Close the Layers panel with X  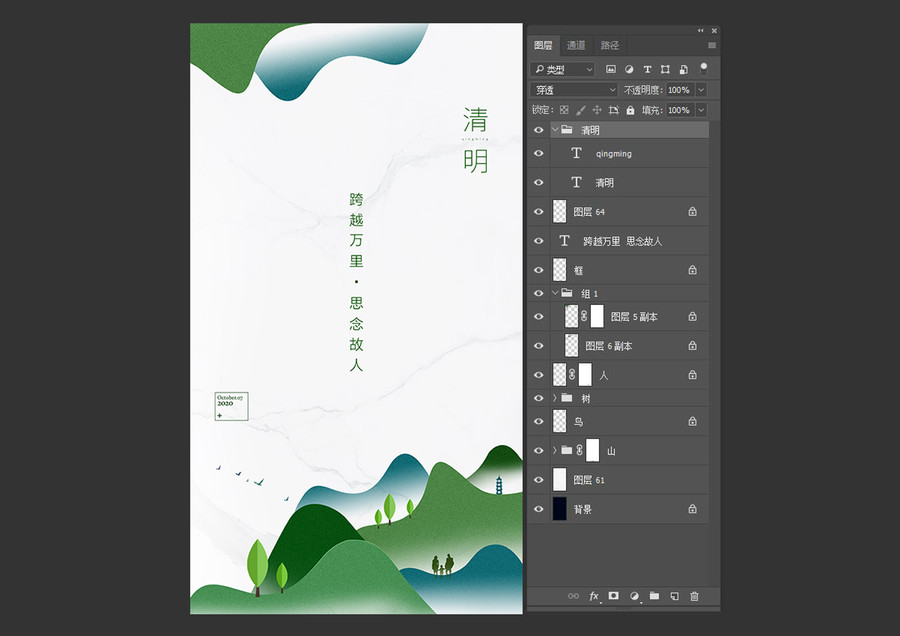pyautogui.click(x=714, y=30)
